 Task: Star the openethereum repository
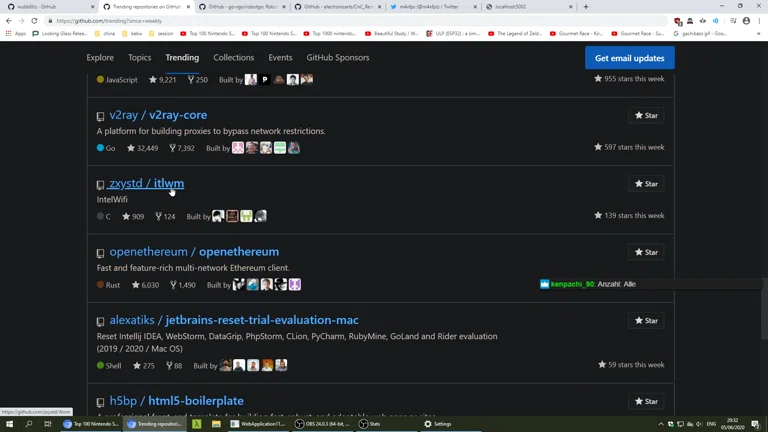tap(646, 252)
